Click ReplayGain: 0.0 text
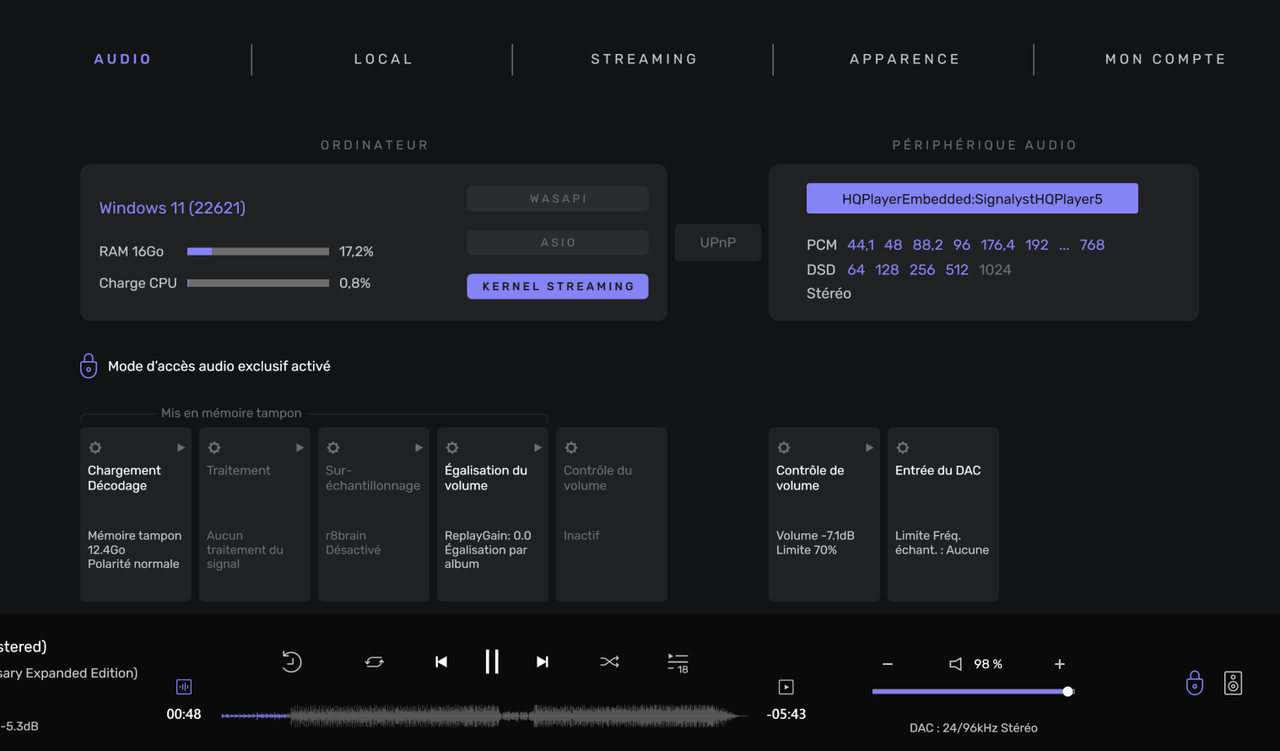Image resolution: width=1280 pixels, height=751 pixels. pyautogui.click(x=488, y=536)
